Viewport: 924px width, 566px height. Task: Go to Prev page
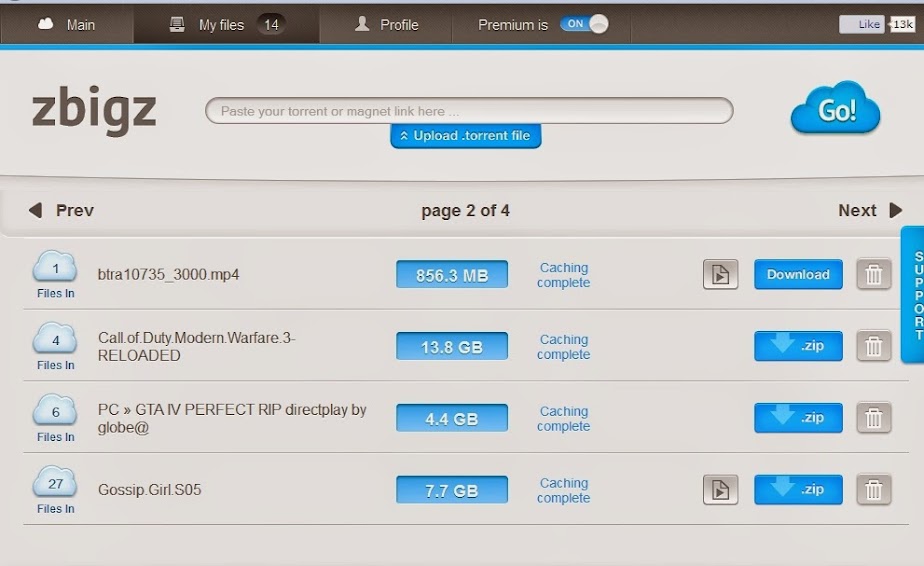61,210
